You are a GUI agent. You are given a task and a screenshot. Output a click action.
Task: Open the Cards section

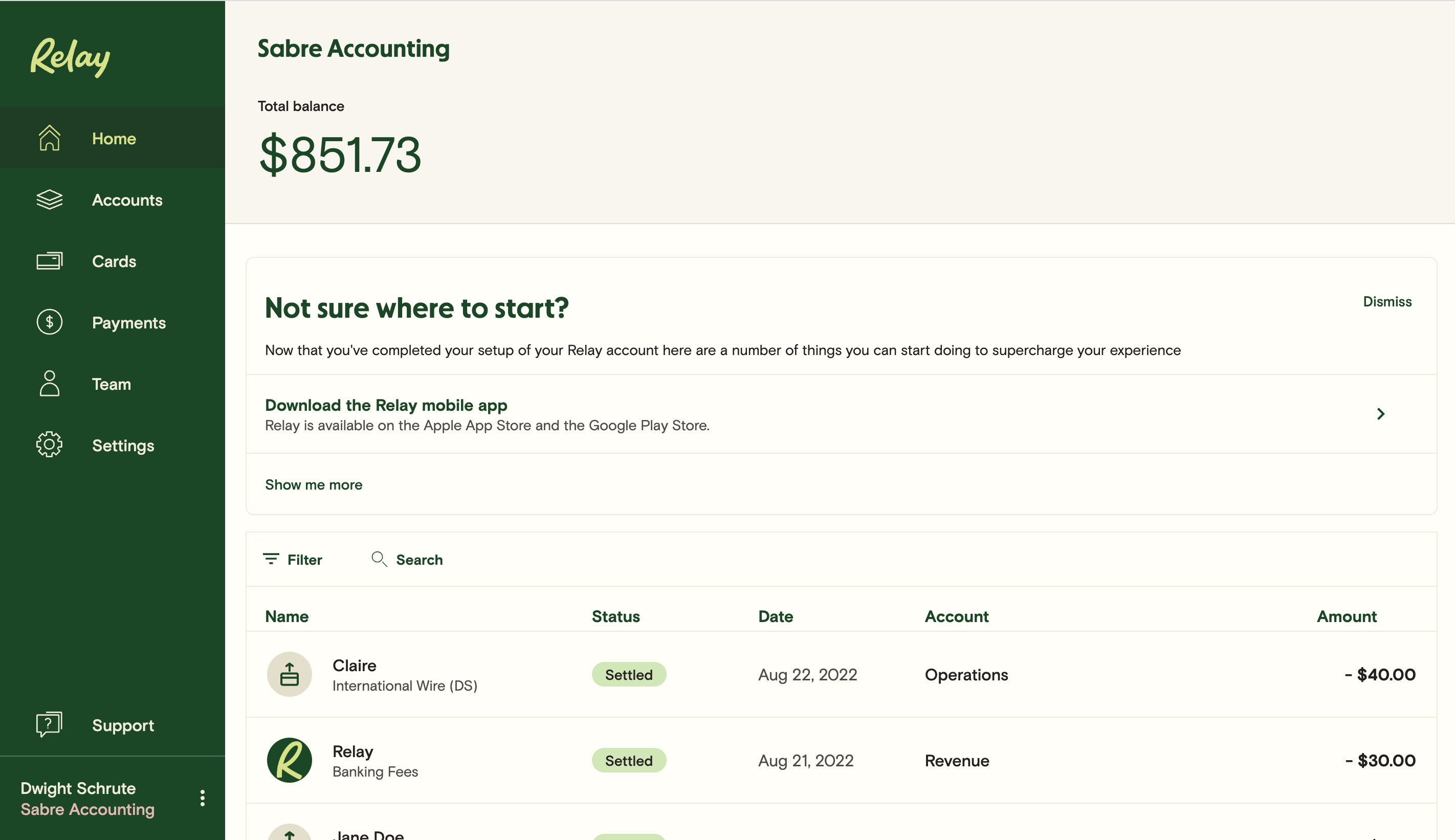coord(113,261)
